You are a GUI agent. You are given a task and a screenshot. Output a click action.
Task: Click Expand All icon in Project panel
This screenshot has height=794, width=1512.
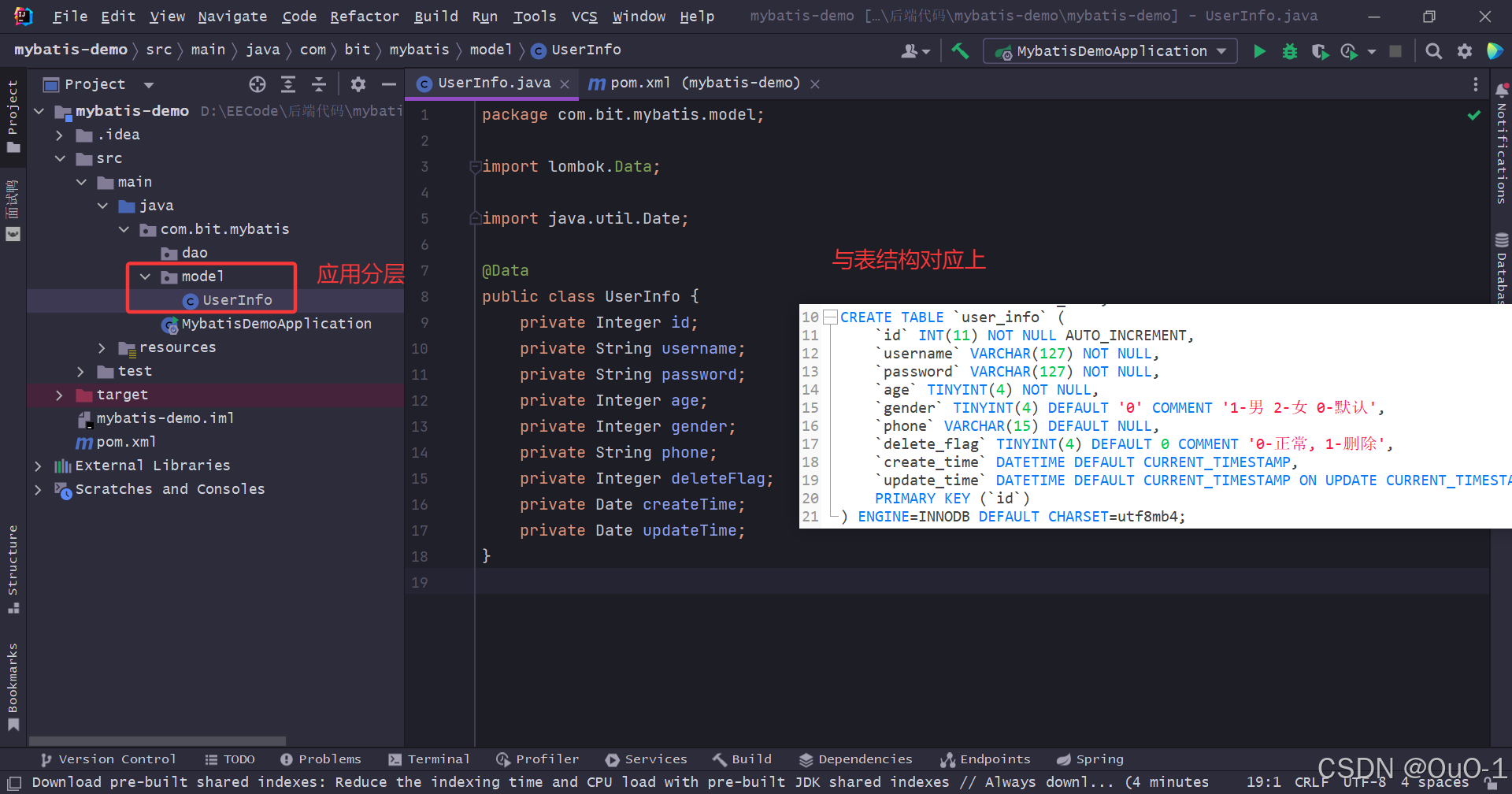[288, 84]
